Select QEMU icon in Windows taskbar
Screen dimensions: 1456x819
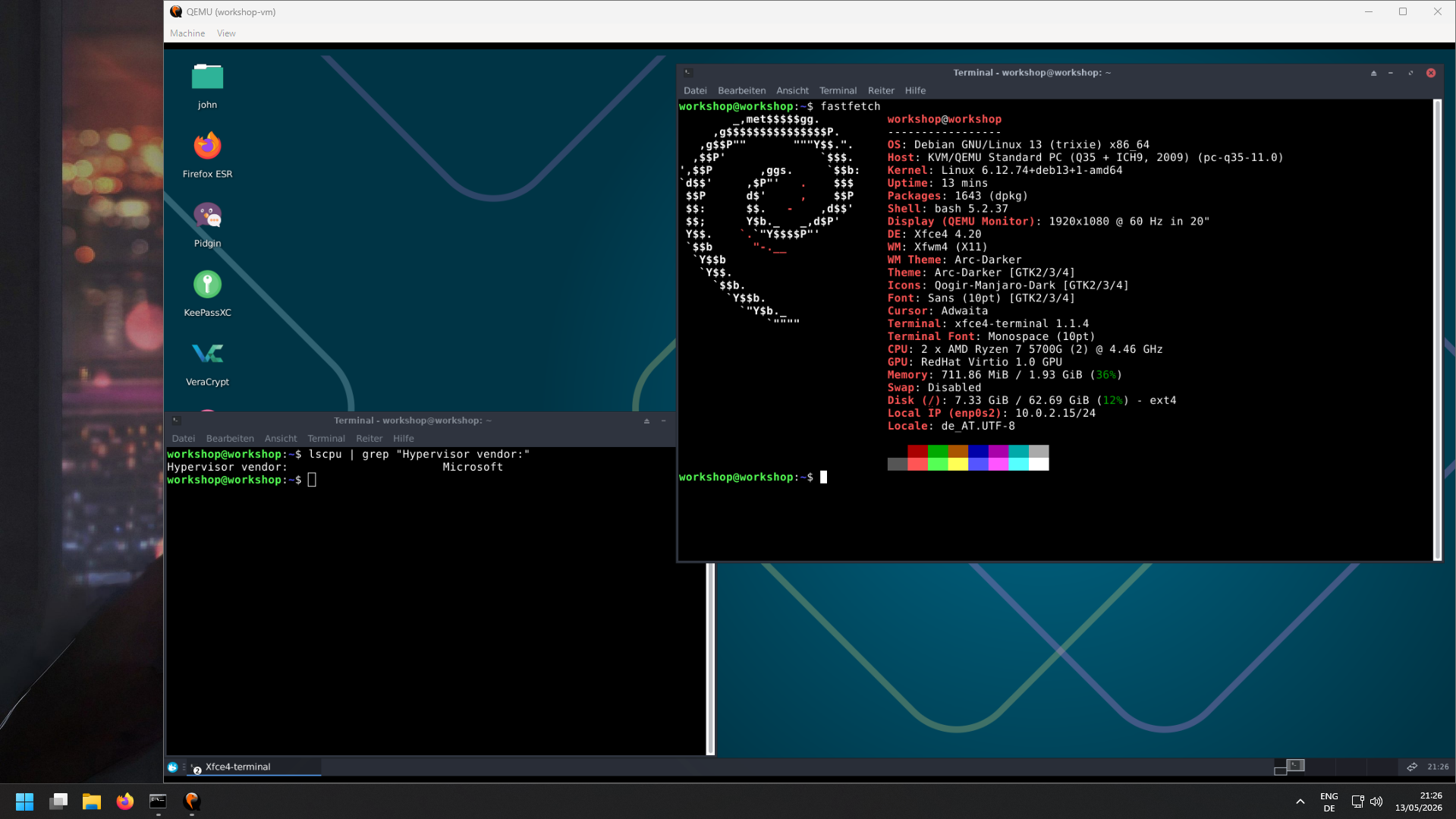click(x=192, y=802)
